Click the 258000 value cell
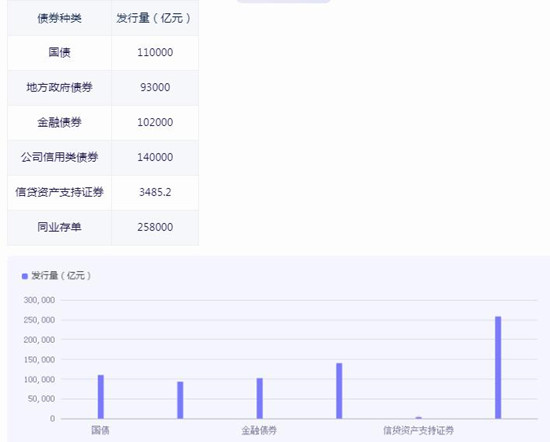 (155, 227)
